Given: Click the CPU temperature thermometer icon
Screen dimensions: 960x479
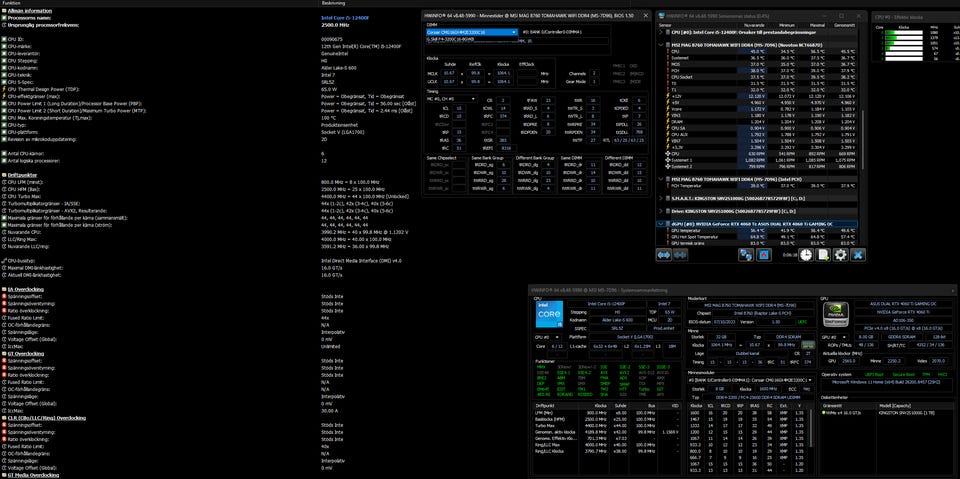Looking at the screenshot, I should point(667,51).
